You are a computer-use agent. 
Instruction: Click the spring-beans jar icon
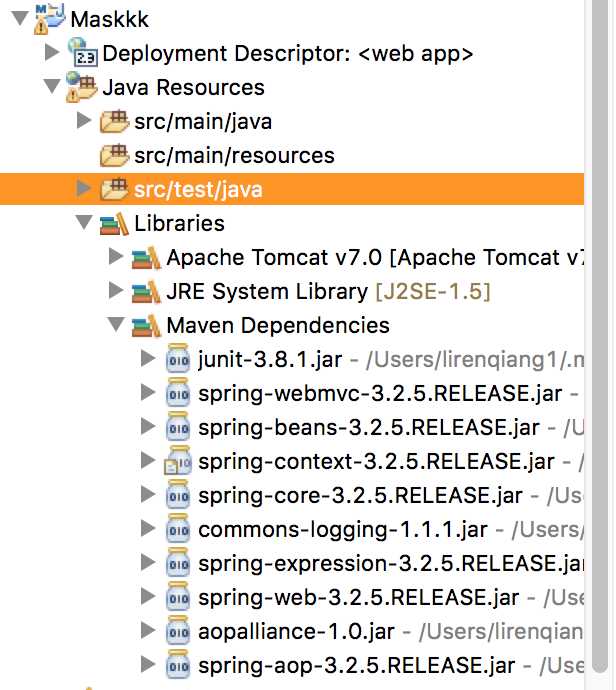[178, 426]
